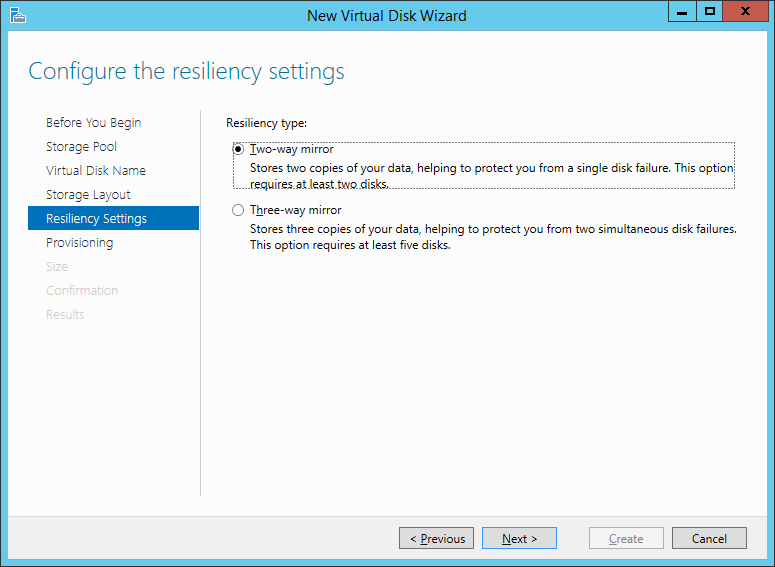The width and height of the screenshot is (775, 567).
Task: Select the Two-way mirror radio button
Action: tap(238, 149)
